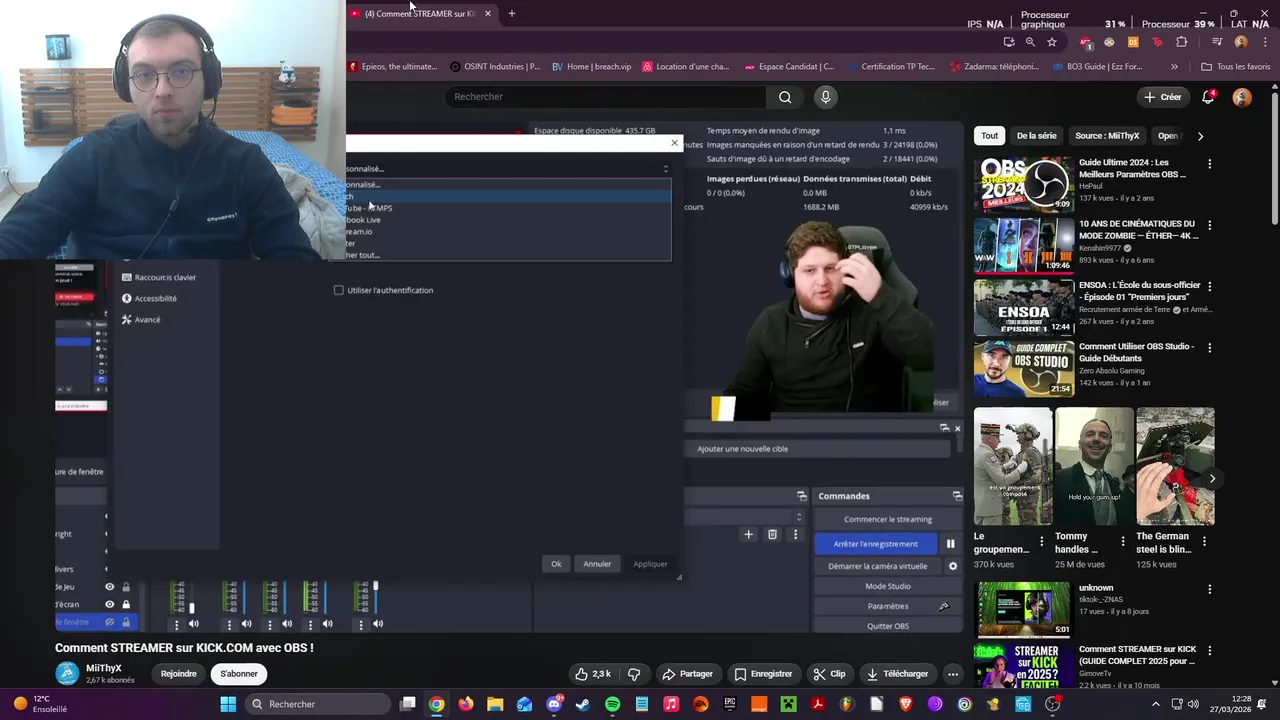
Task: Select 'Tout' filter chip
Action: coord(989,136)
